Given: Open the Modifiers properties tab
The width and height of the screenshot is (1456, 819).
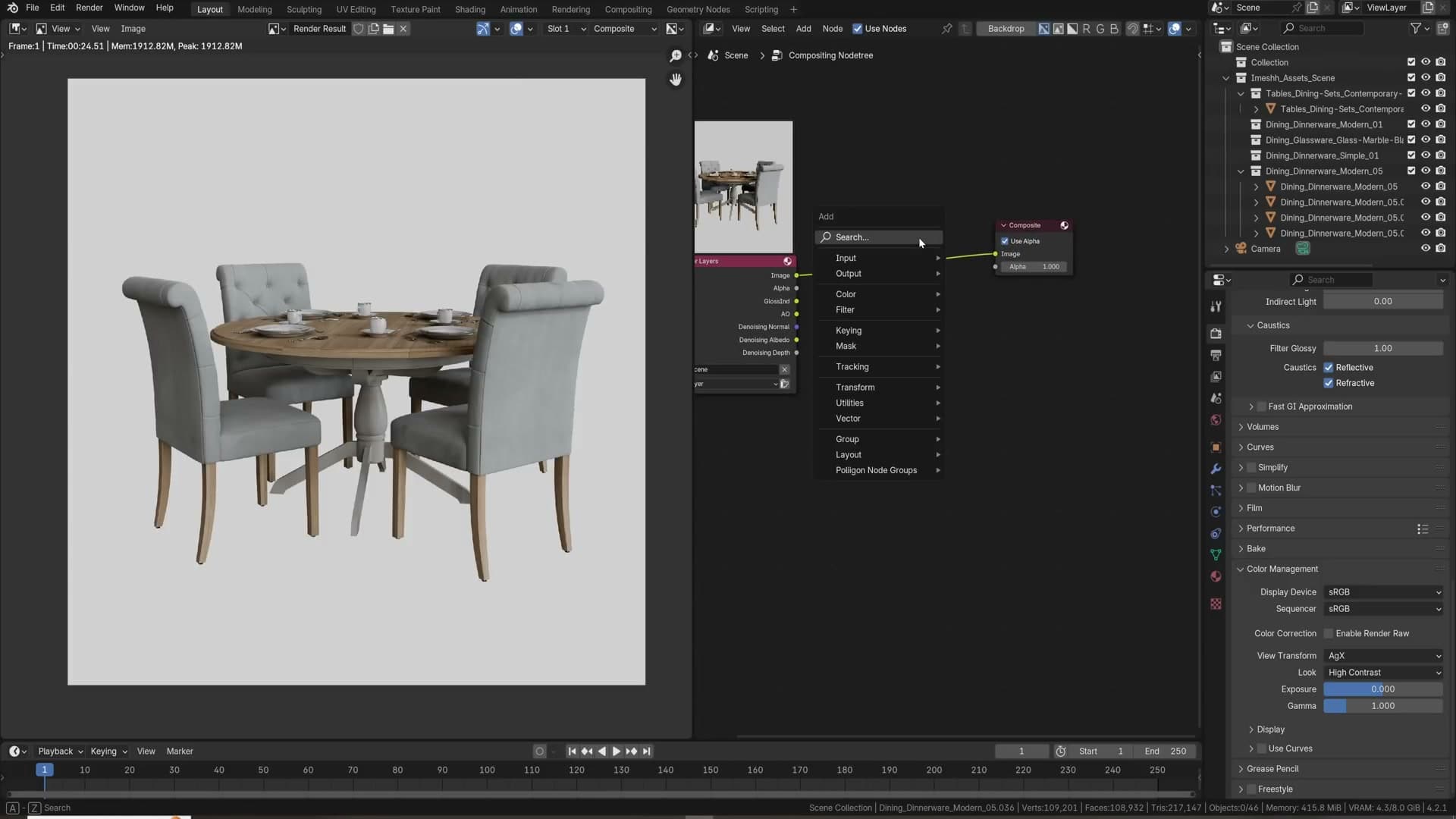Looking at the screenshot, I should coord(1216,469).
